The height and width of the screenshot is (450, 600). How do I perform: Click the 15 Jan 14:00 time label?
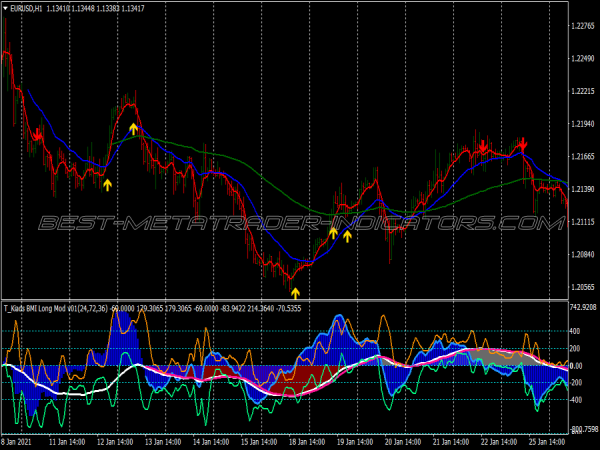[259, 442]
